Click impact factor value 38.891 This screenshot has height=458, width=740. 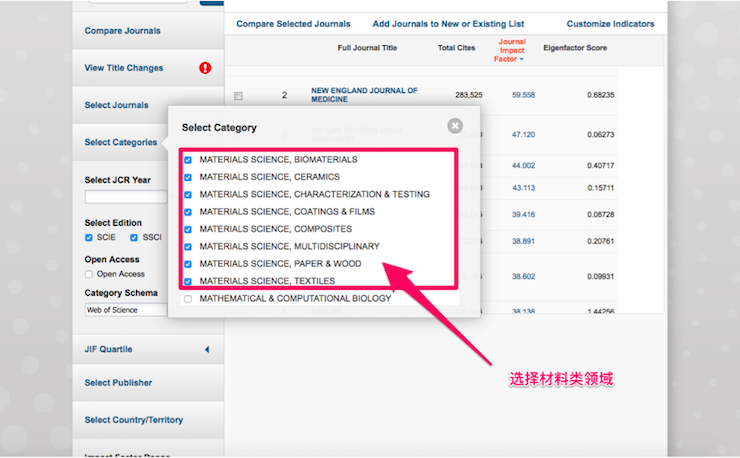tap(523, 241)
